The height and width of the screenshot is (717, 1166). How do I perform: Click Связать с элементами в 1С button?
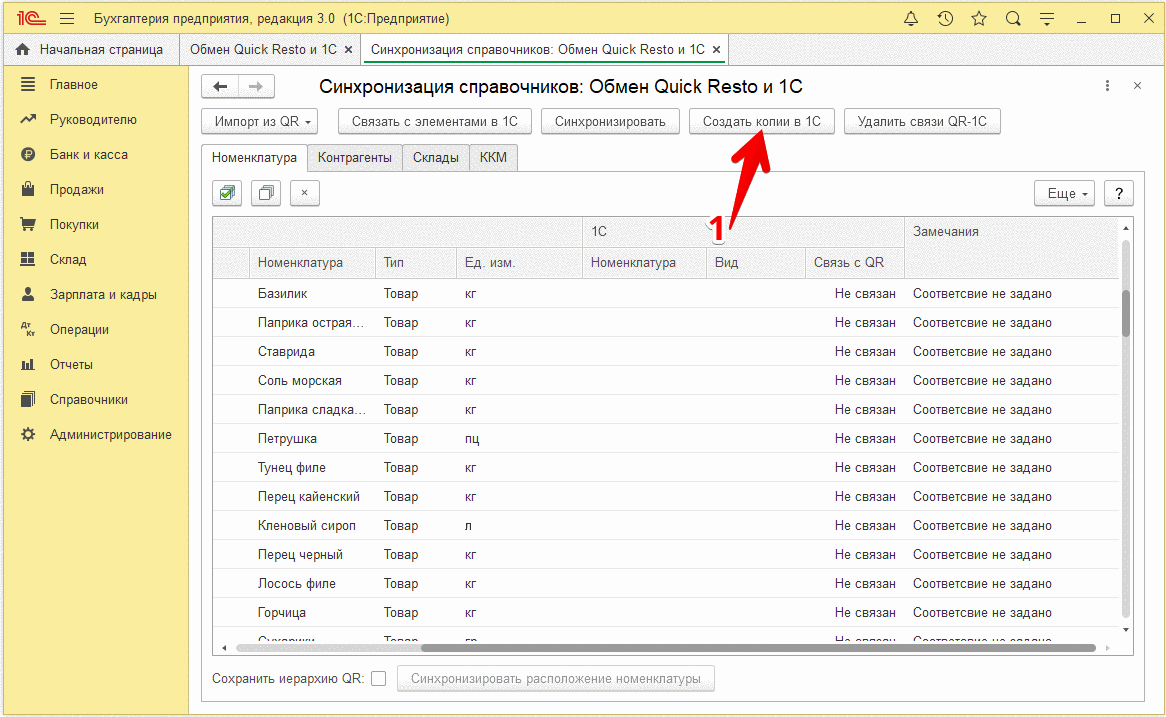point(435,121)
